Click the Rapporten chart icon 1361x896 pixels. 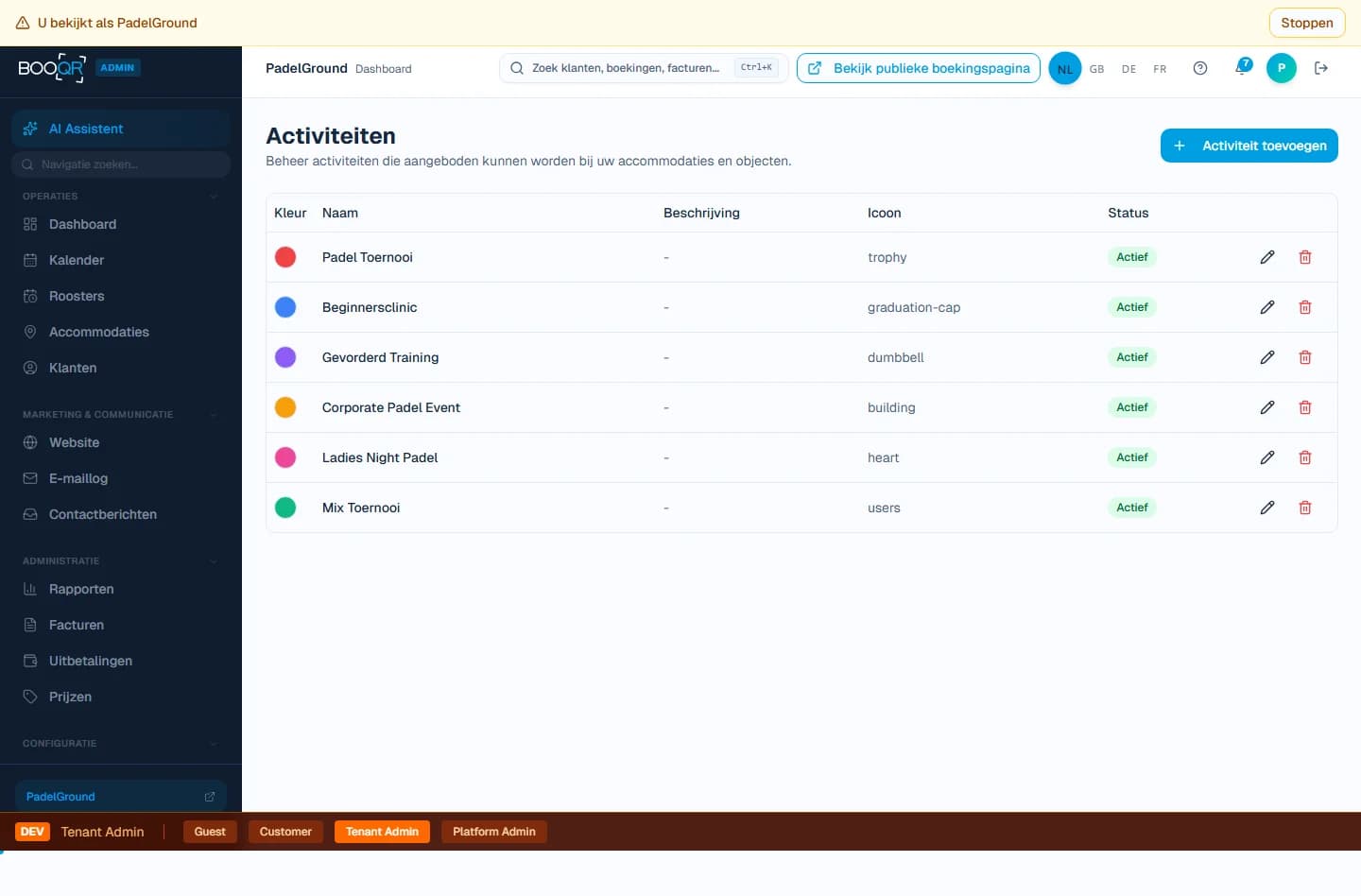(29, 589)
